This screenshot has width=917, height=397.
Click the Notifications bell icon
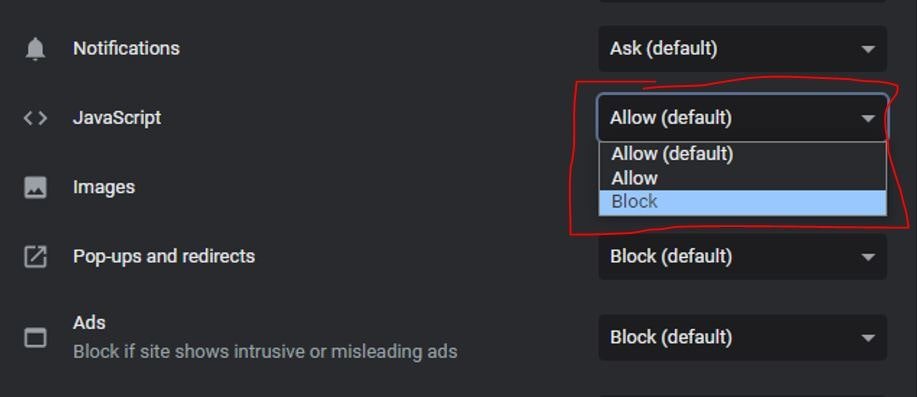(35, 49)
